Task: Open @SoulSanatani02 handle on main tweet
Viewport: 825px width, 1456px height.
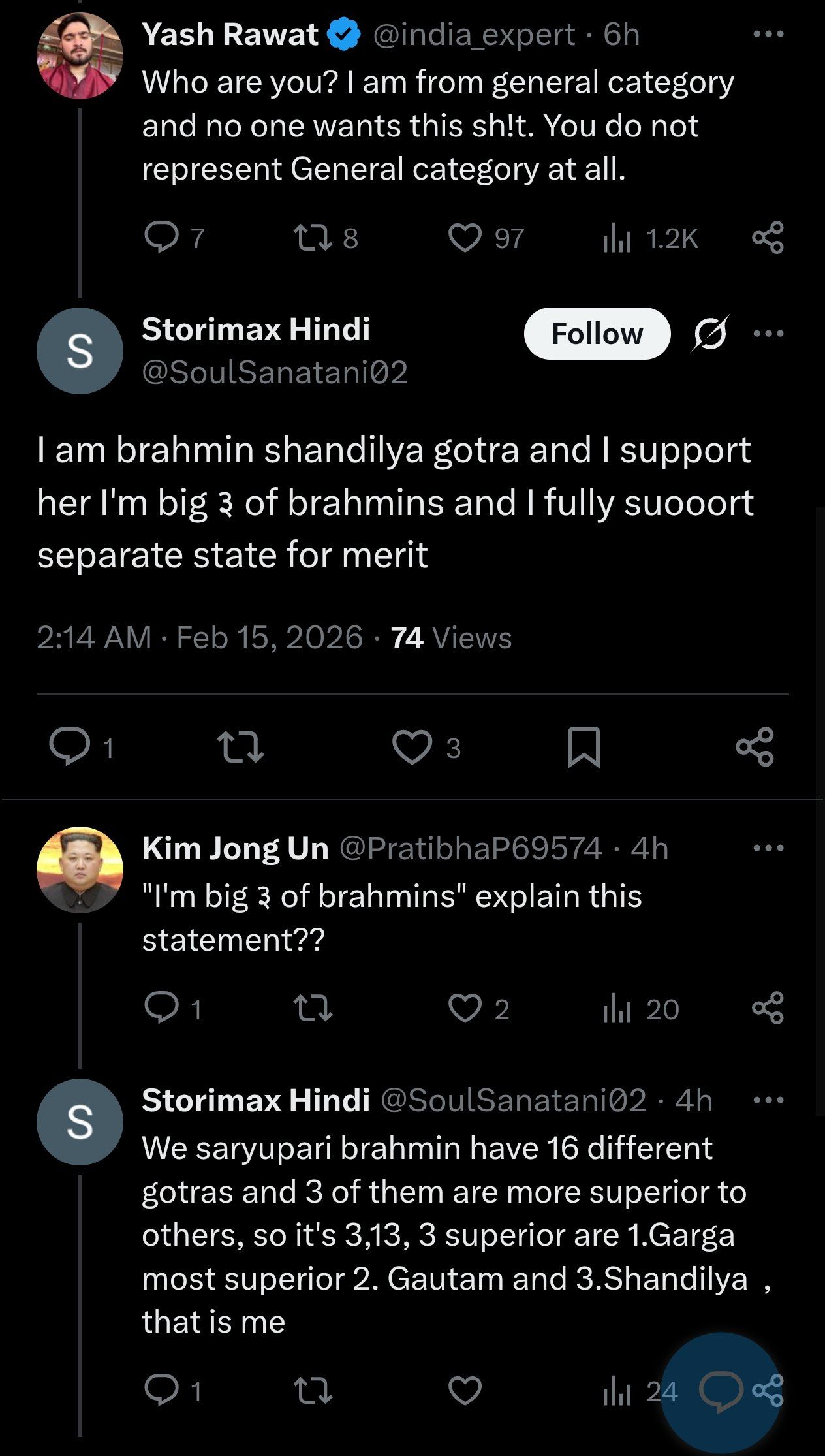Action: (x=274, y=373)
